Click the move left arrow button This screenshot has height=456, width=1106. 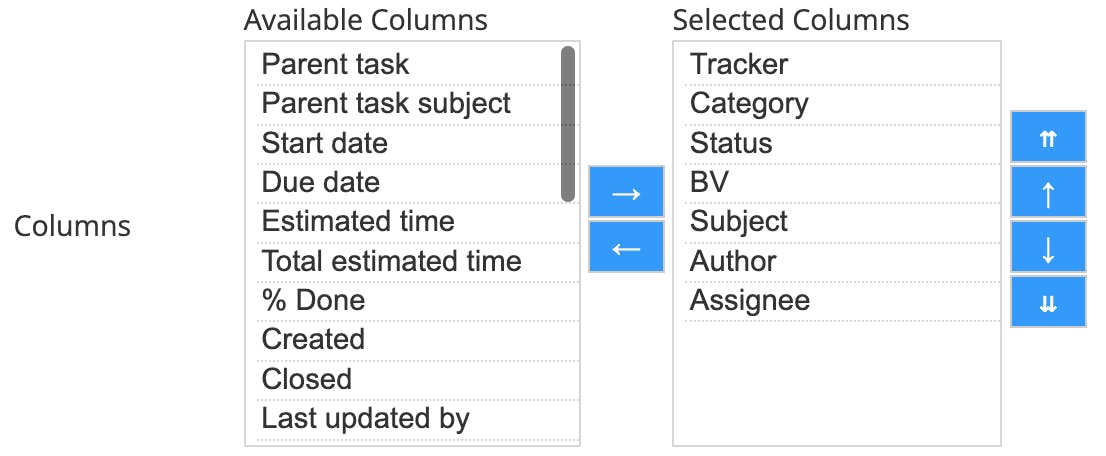(626, 247)
